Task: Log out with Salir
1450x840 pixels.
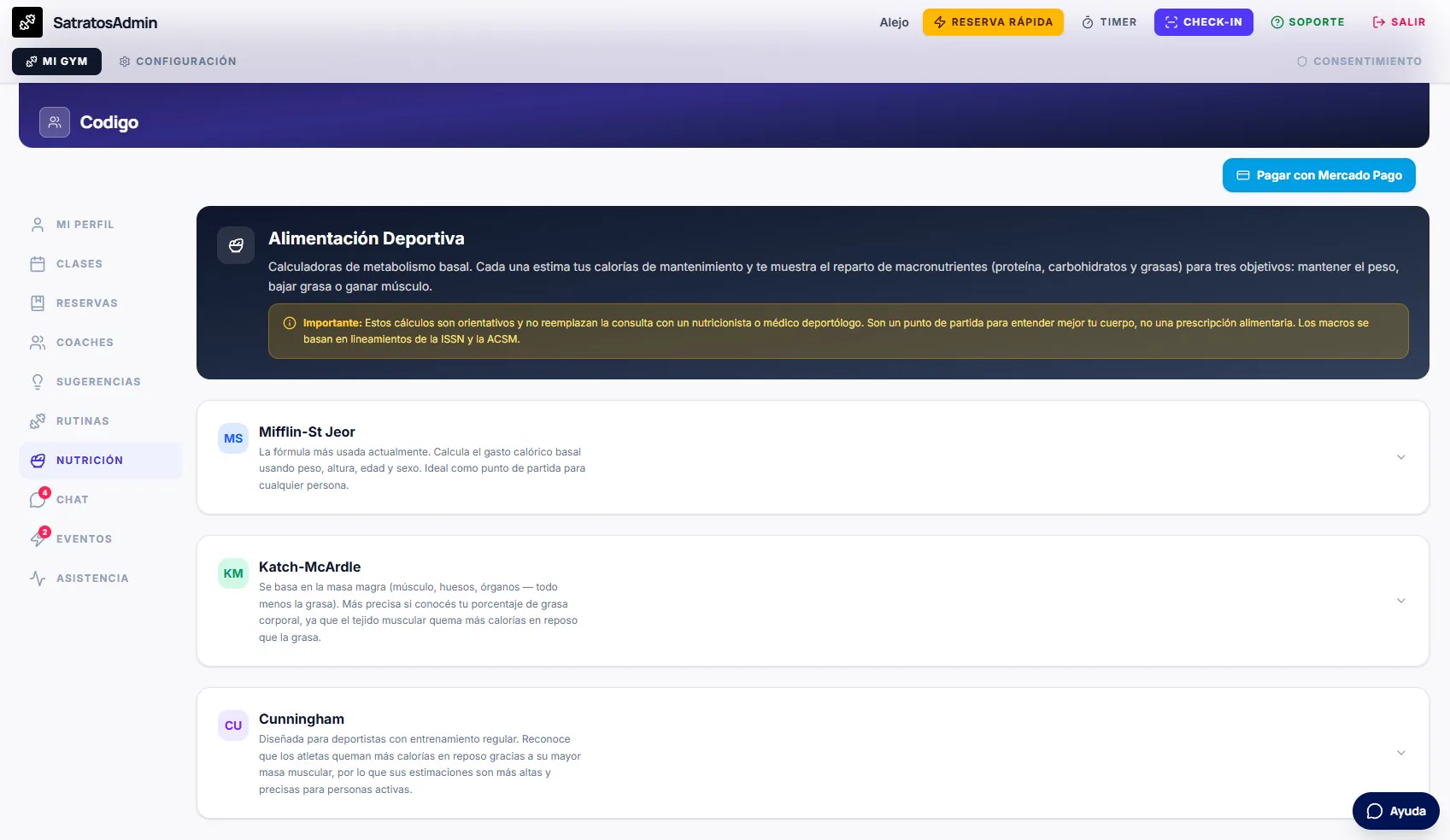Action: 1399,22
